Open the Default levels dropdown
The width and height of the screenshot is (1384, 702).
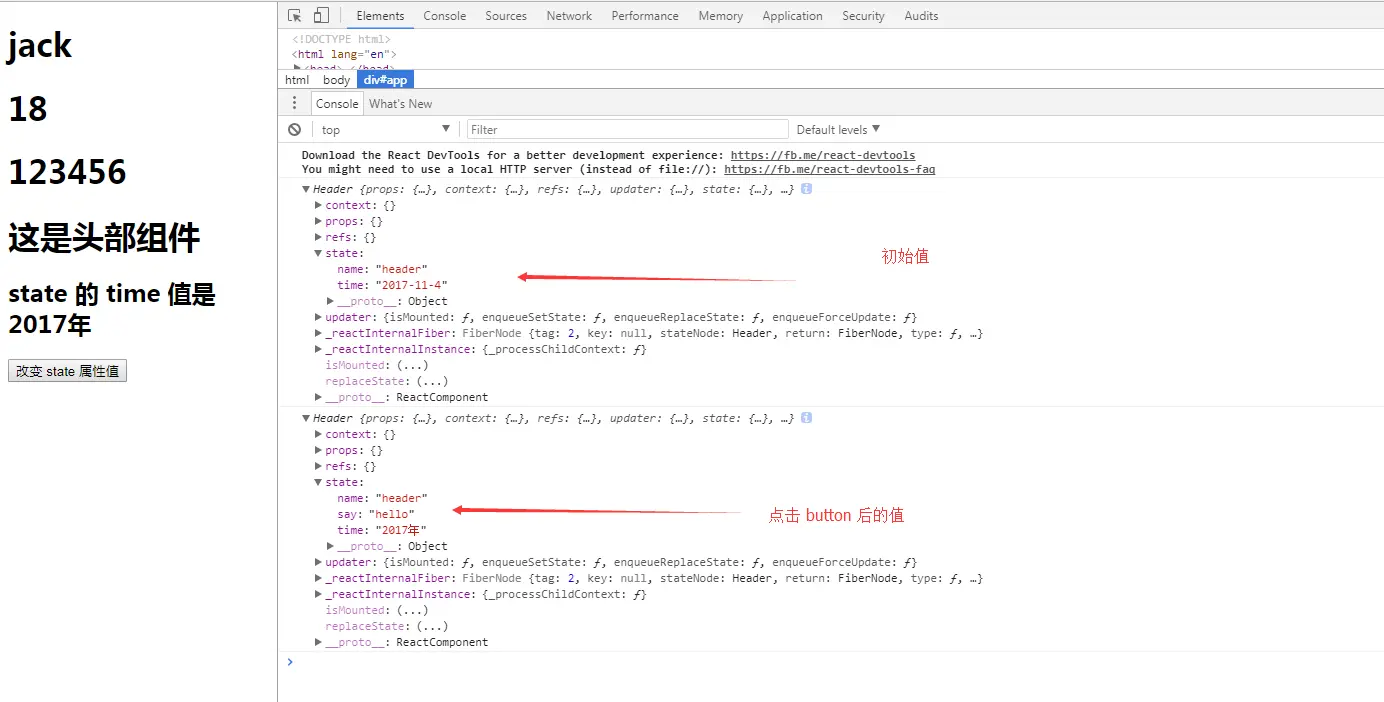tap(838, 130)
